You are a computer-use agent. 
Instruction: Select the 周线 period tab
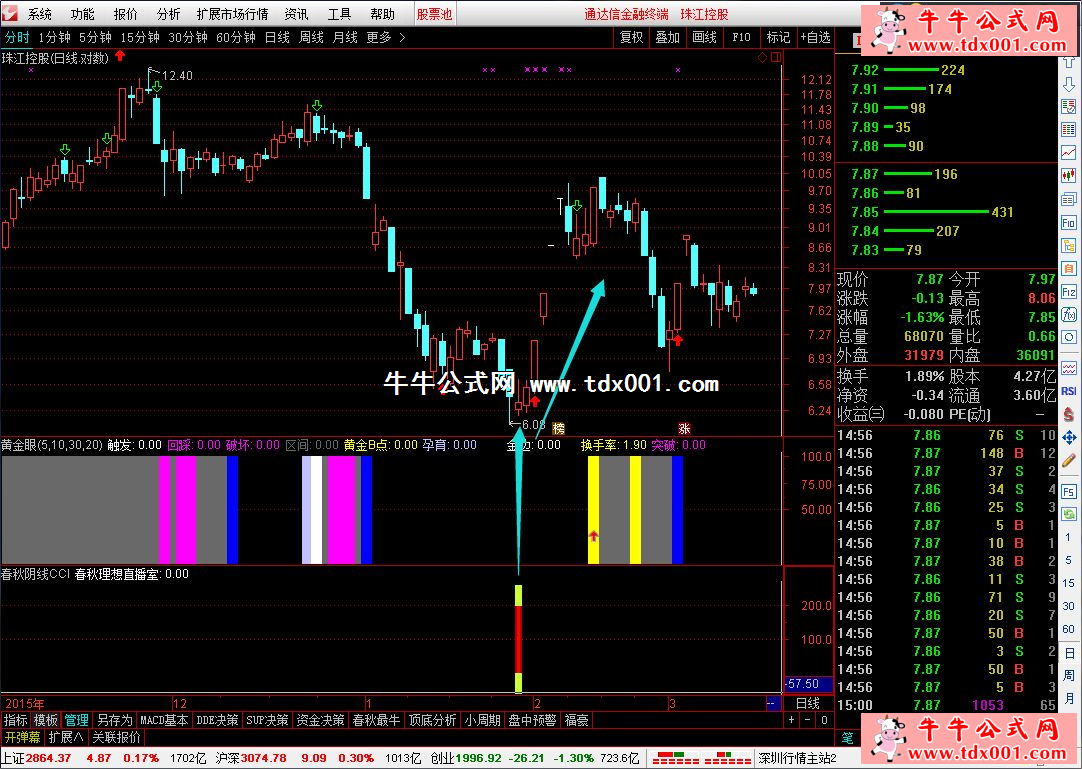pyautogui.click(x=311, y=37)
